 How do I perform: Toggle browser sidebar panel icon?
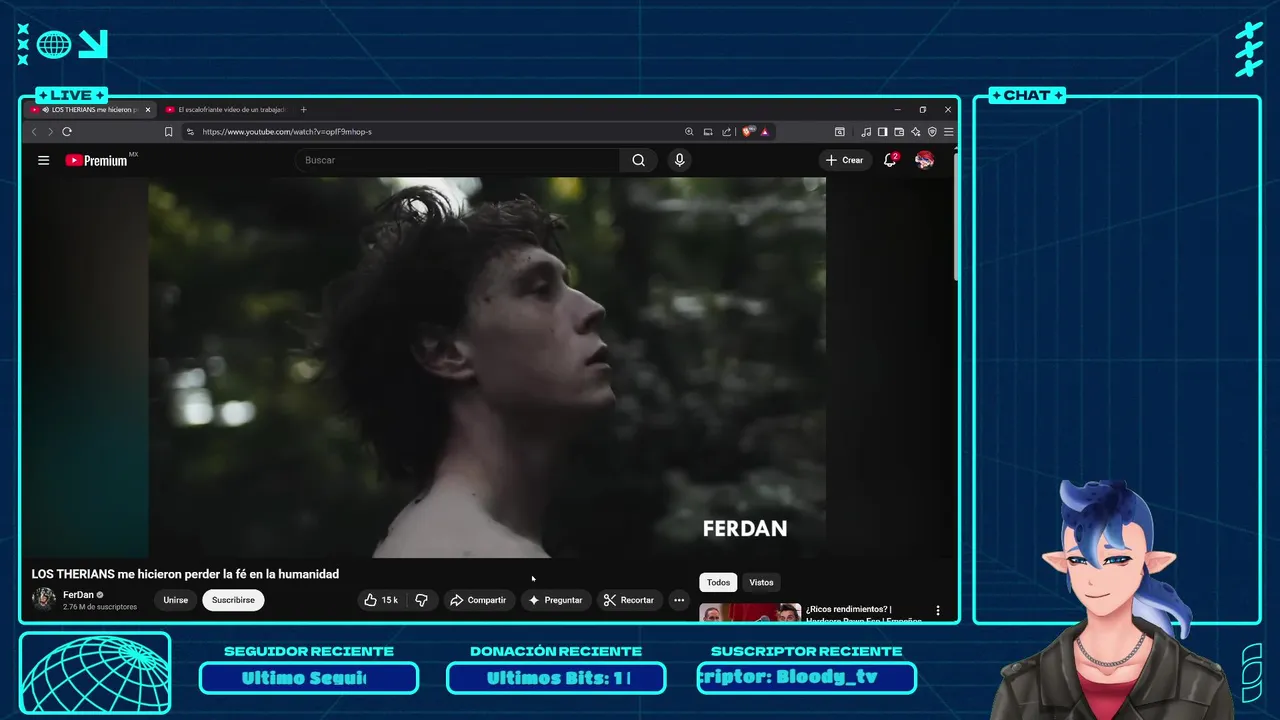point(882,131)
